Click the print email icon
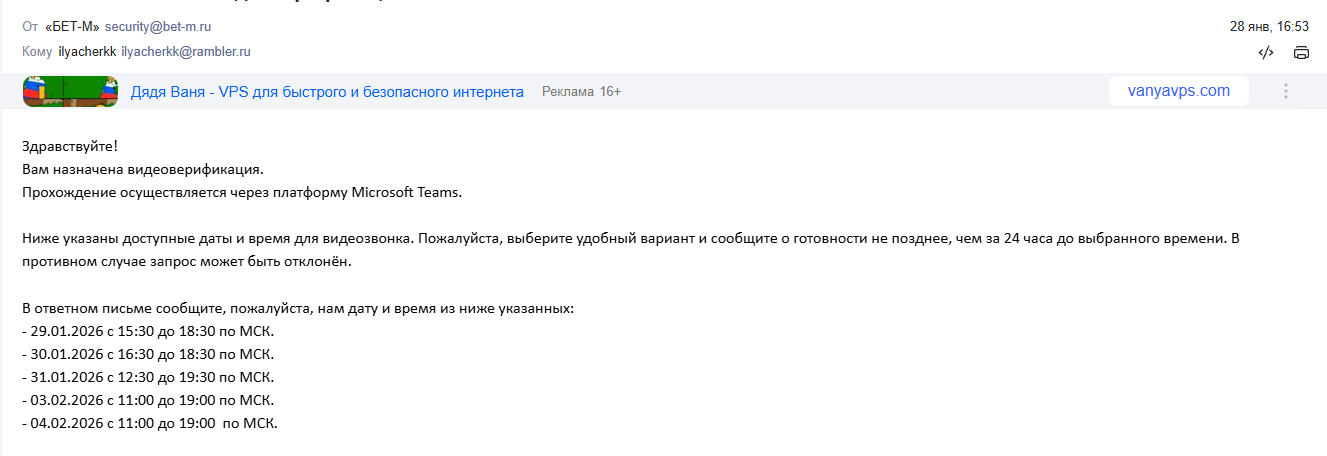Image resolution: width=1327 pixels, height=456 pixels. [1301, 53]
